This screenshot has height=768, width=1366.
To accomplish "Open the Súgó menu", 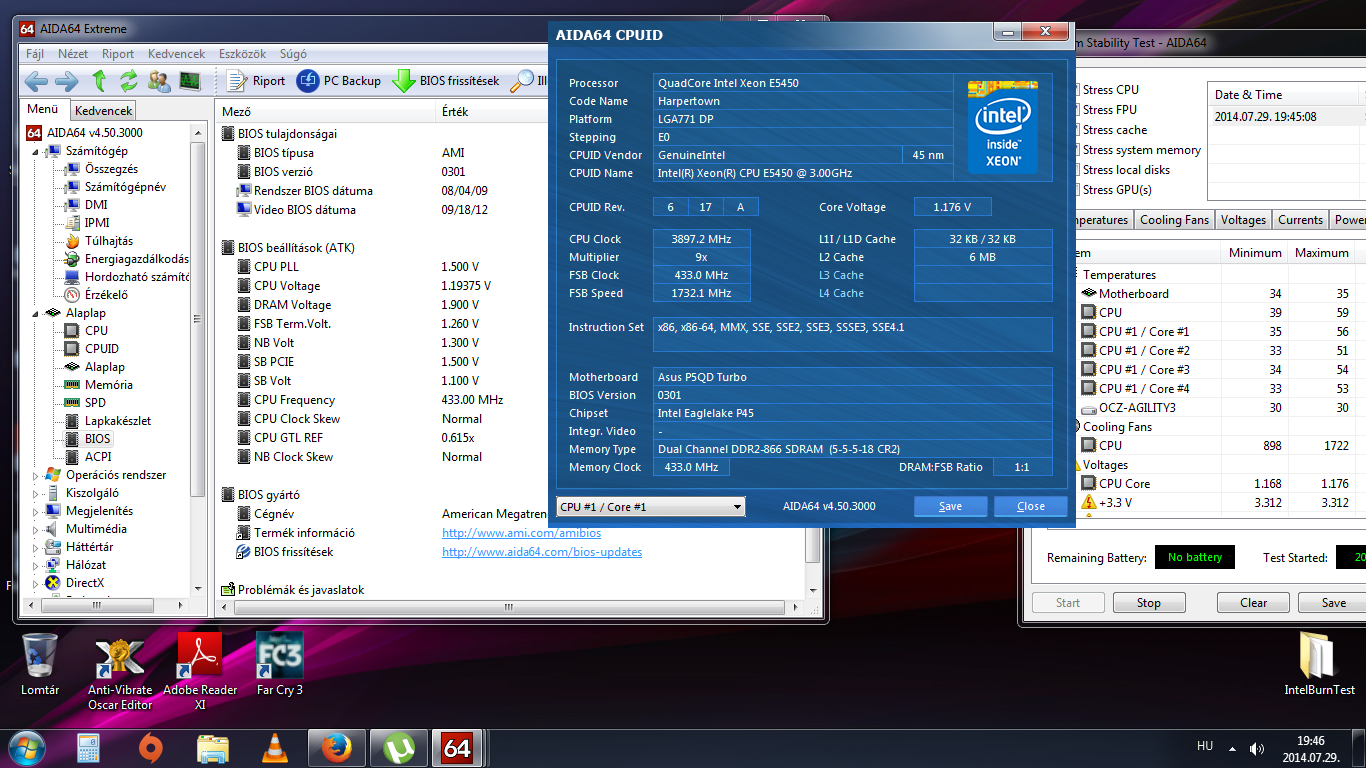I will [x=293, y=54].
